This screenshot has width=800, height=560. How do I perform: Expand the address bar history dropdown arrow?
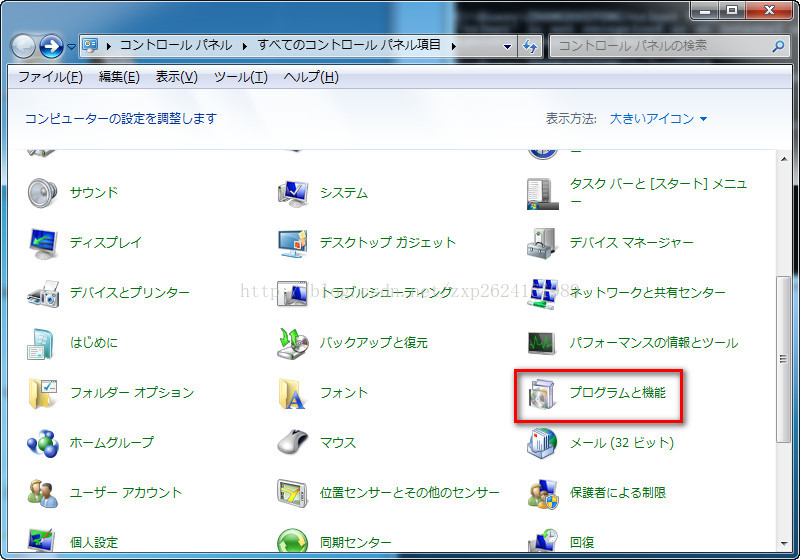click(x=507, y=46)
